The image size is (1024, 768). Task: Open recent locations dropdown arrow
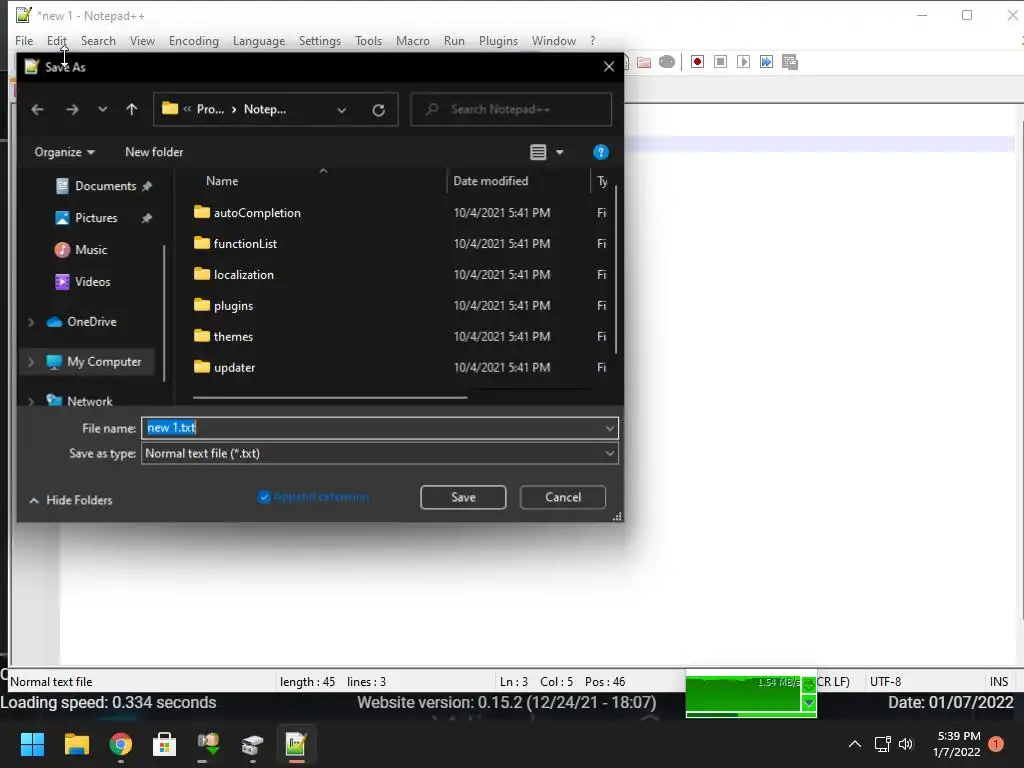[x=103, y=110]
